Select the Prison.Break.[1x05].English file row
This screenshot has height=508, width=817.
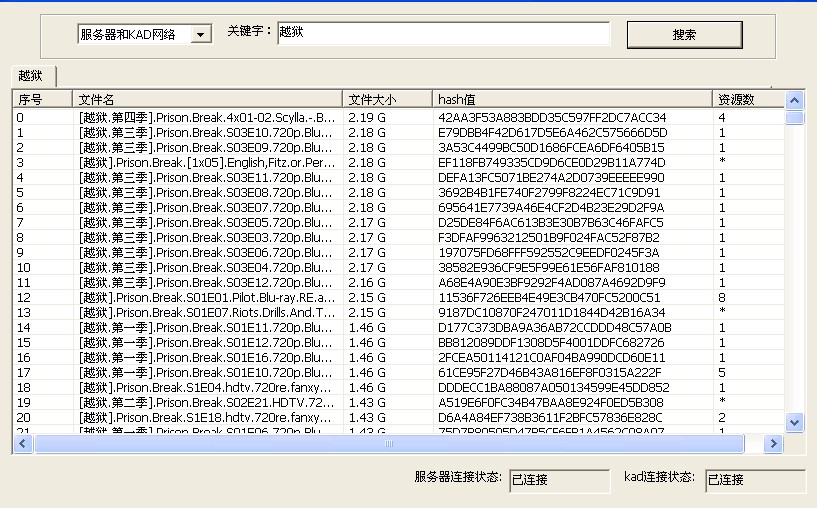coord(398,163)
